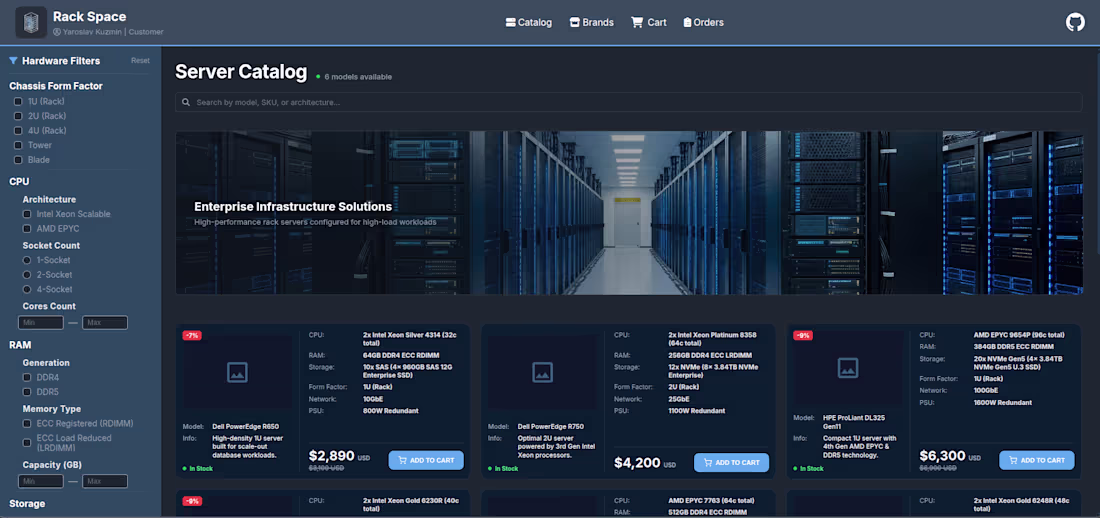1100x518 pixels.
Task: Click the Cores Count Max field
Action: pyautogui.click(x=105, y=323)
